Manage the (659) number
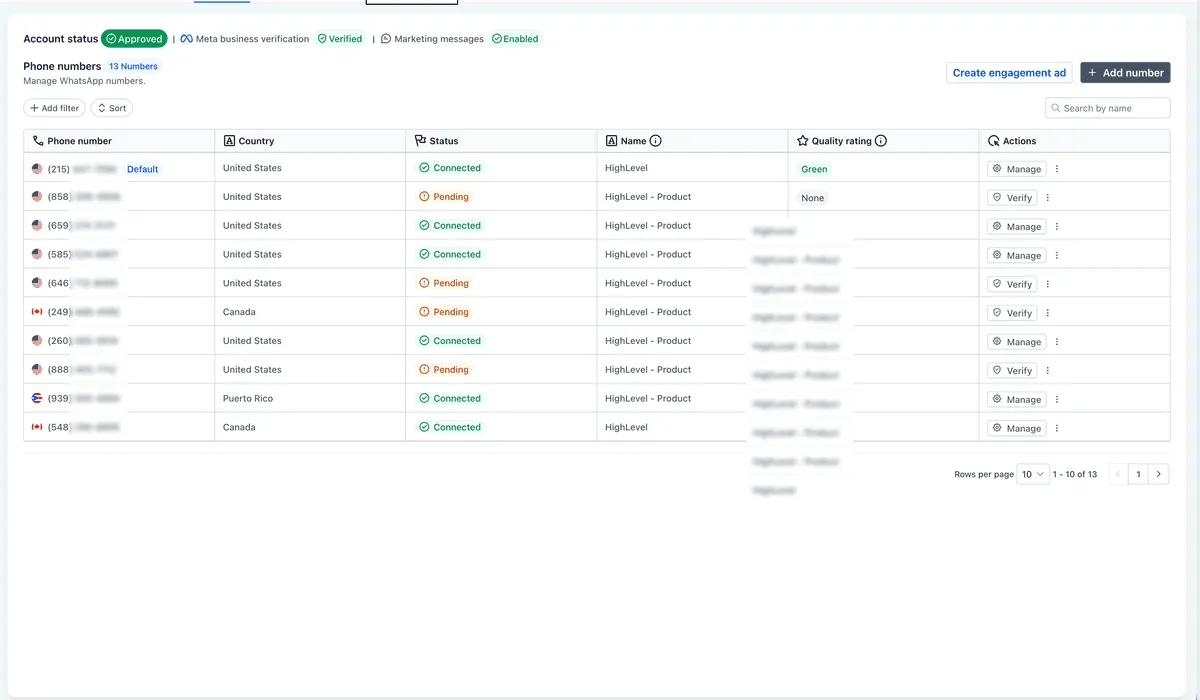Viewport: 1200px width, 700px height. (1017, 227)
